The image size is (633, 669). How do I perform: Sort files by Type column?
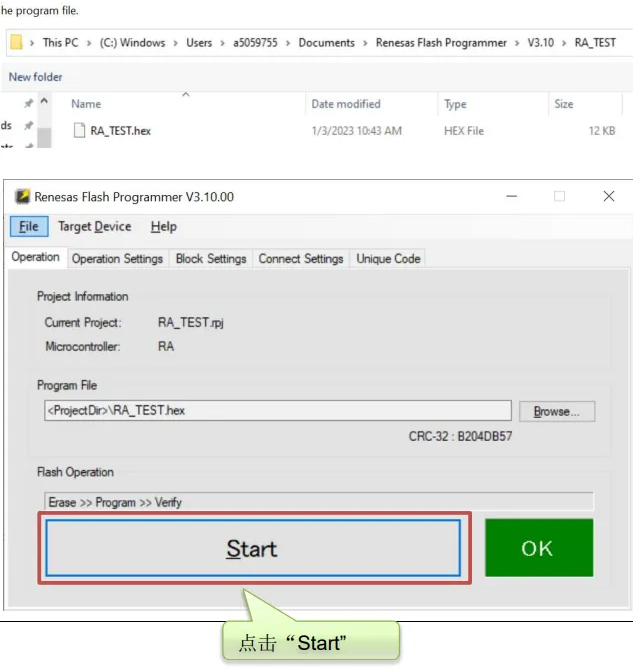(455, 104)
